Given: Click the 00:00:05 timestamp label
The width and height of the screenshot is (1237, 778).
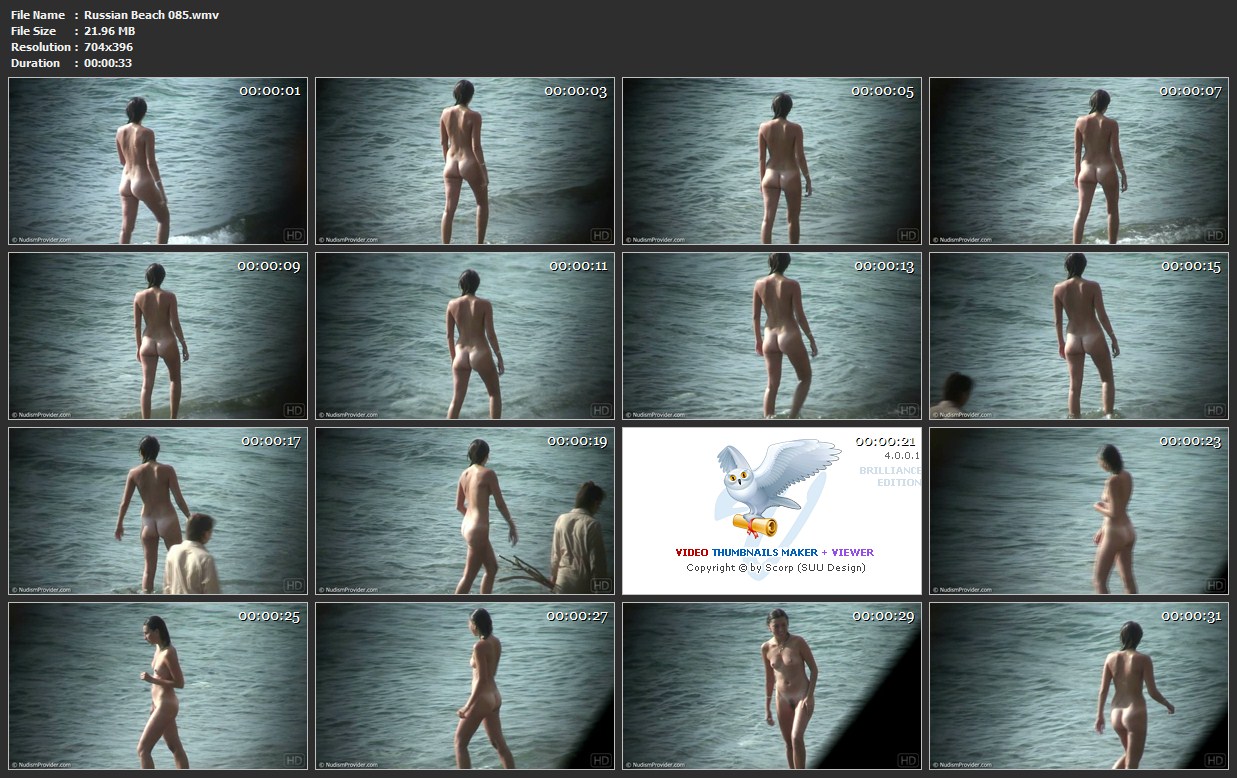Looking at the screenshot, I should point(882,91).
